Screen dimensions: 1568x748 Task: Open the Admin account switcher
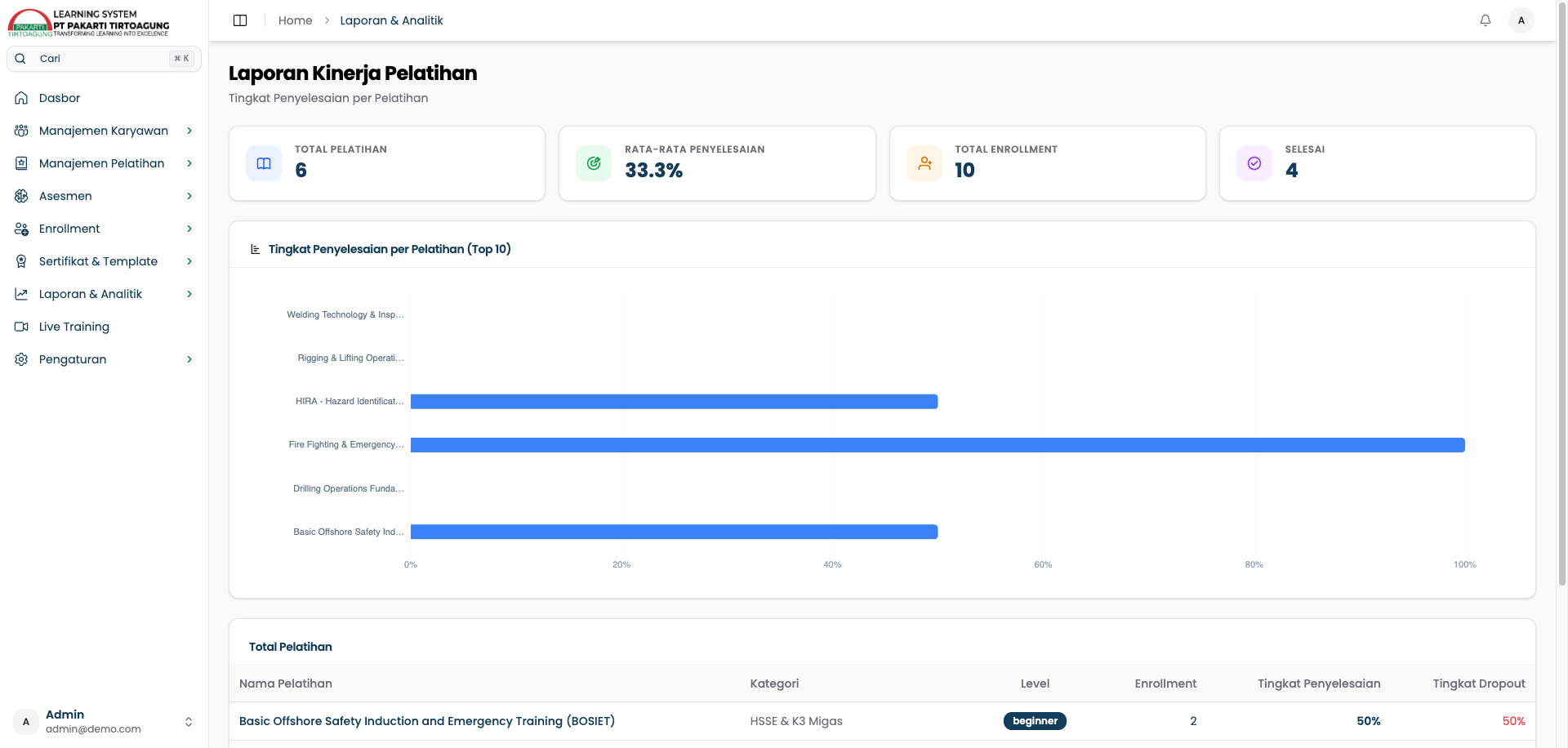(x=105, y=722)
